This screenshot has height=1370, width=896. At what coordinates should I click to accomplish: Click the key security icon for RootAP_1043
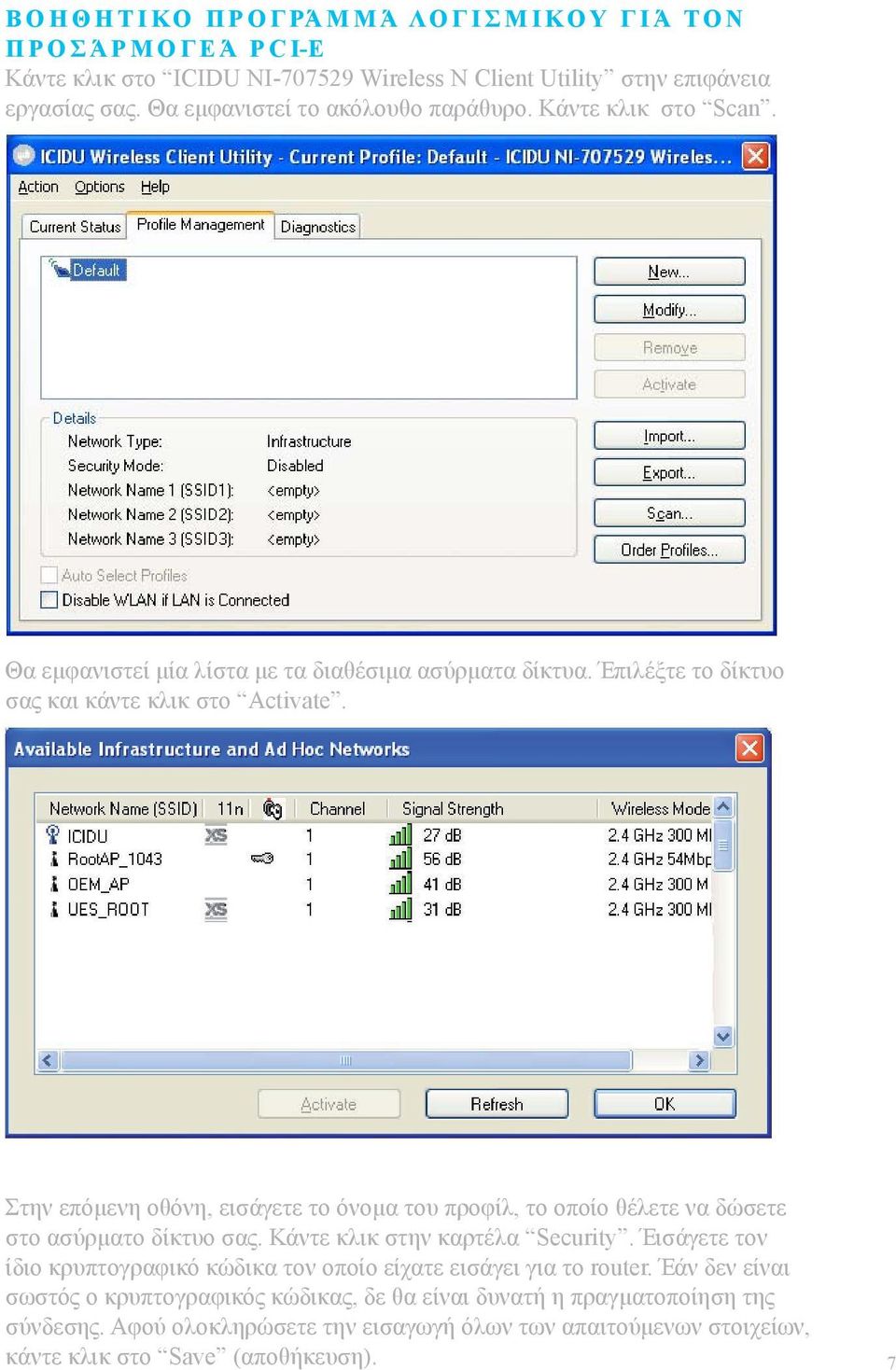click(x=262, y=859)
